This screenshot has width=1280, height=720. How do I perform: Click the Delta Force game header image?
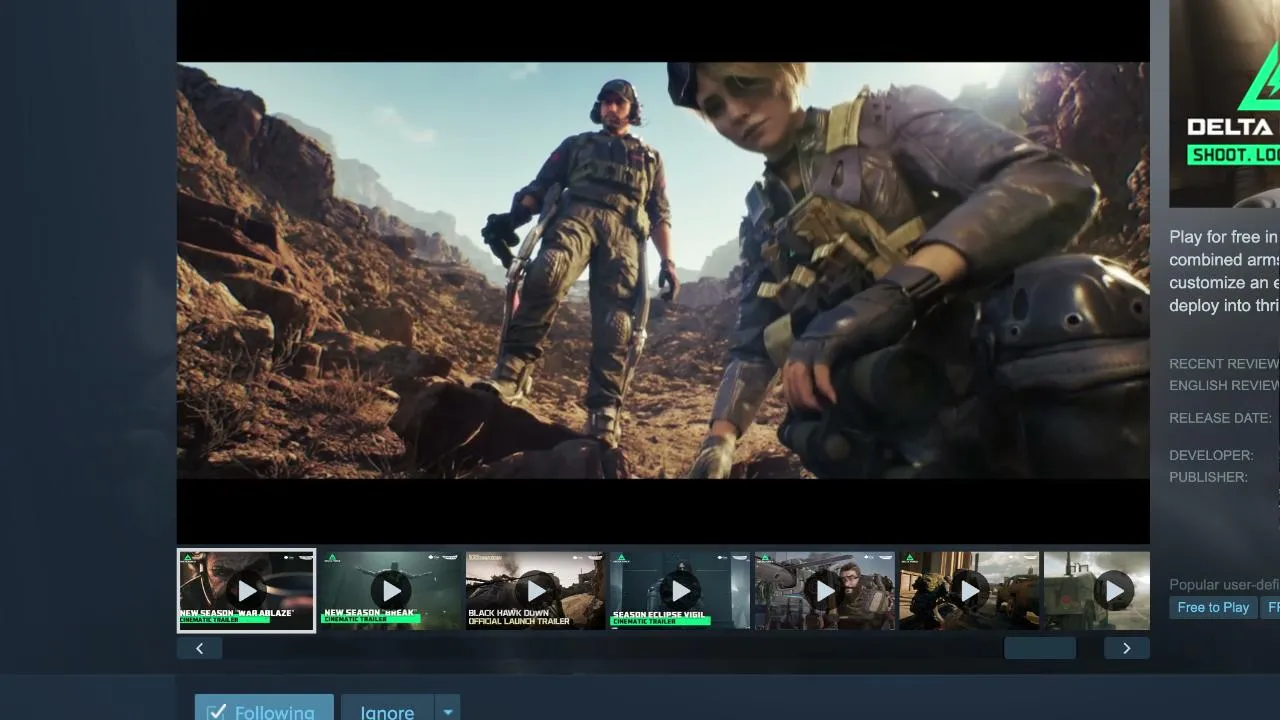[x=1225, y=103]
